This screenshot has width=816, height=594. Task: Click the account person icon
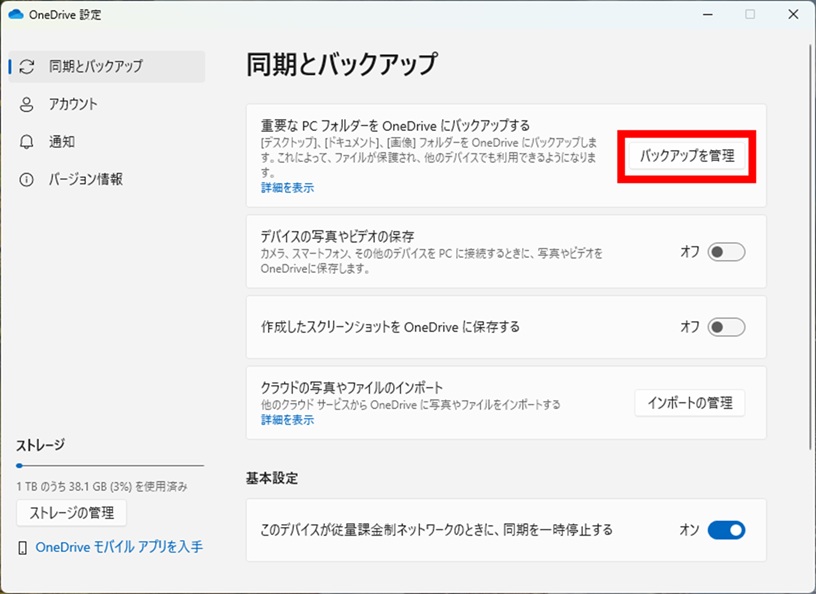(27, 104)
